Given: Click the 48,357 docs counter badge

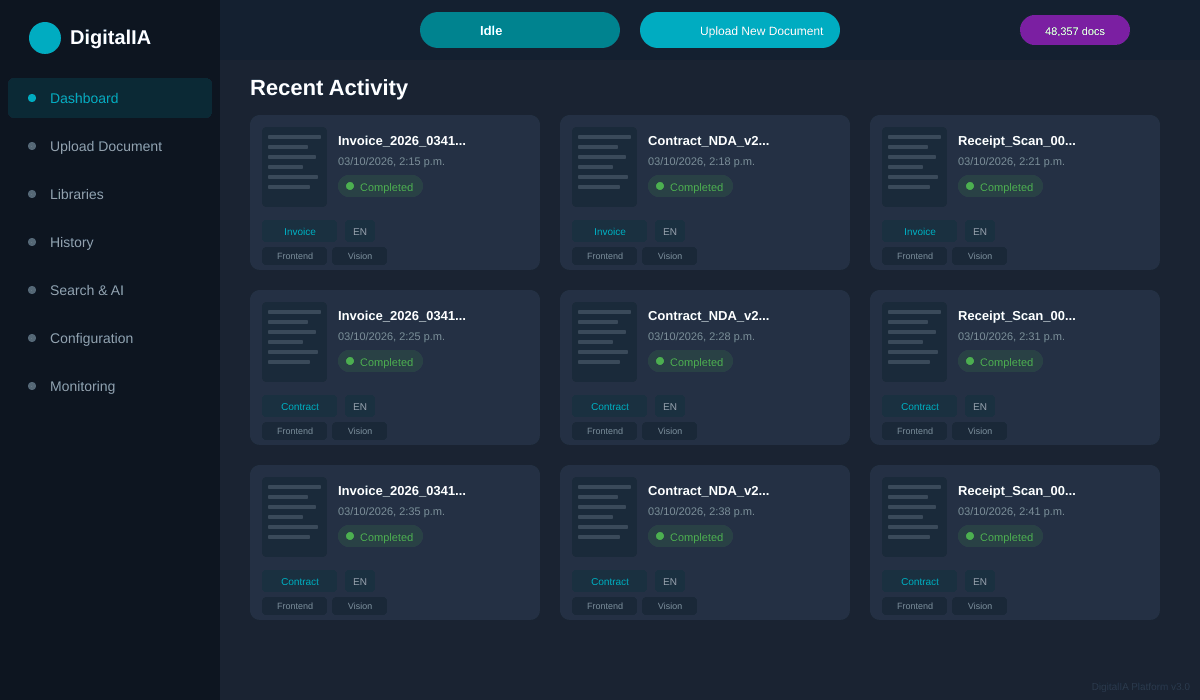Looking at the screenshot, I should coord(1074,30).
